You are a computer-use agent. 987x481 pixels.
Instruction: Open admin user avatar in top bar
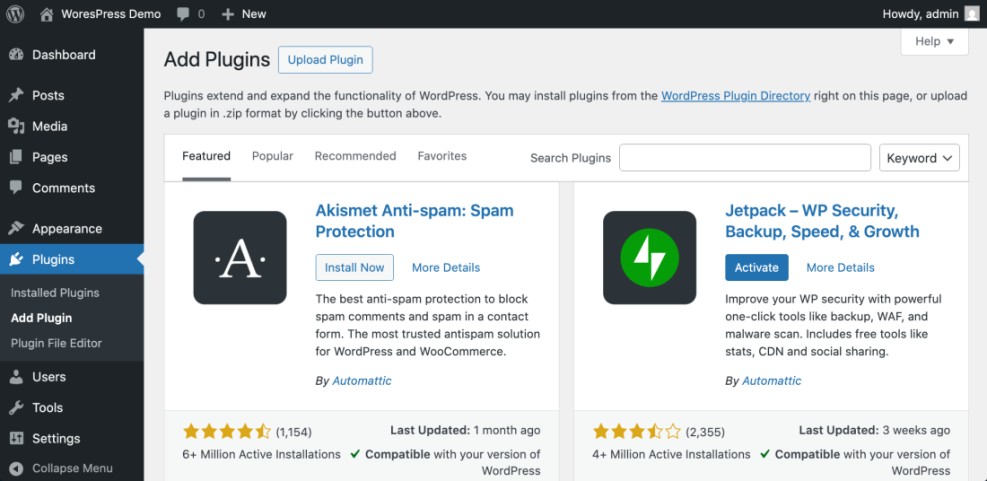pyautogui.click(x=973, y=14)
